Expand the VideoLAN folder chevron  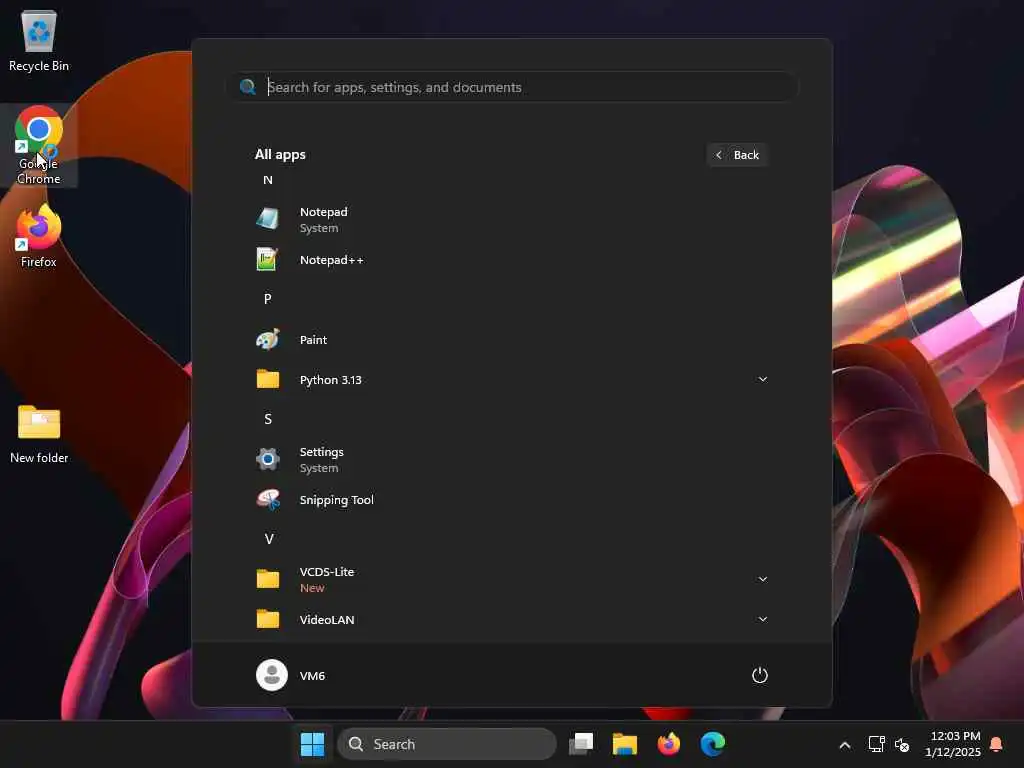pyautogui.click(x=762, y=619)
